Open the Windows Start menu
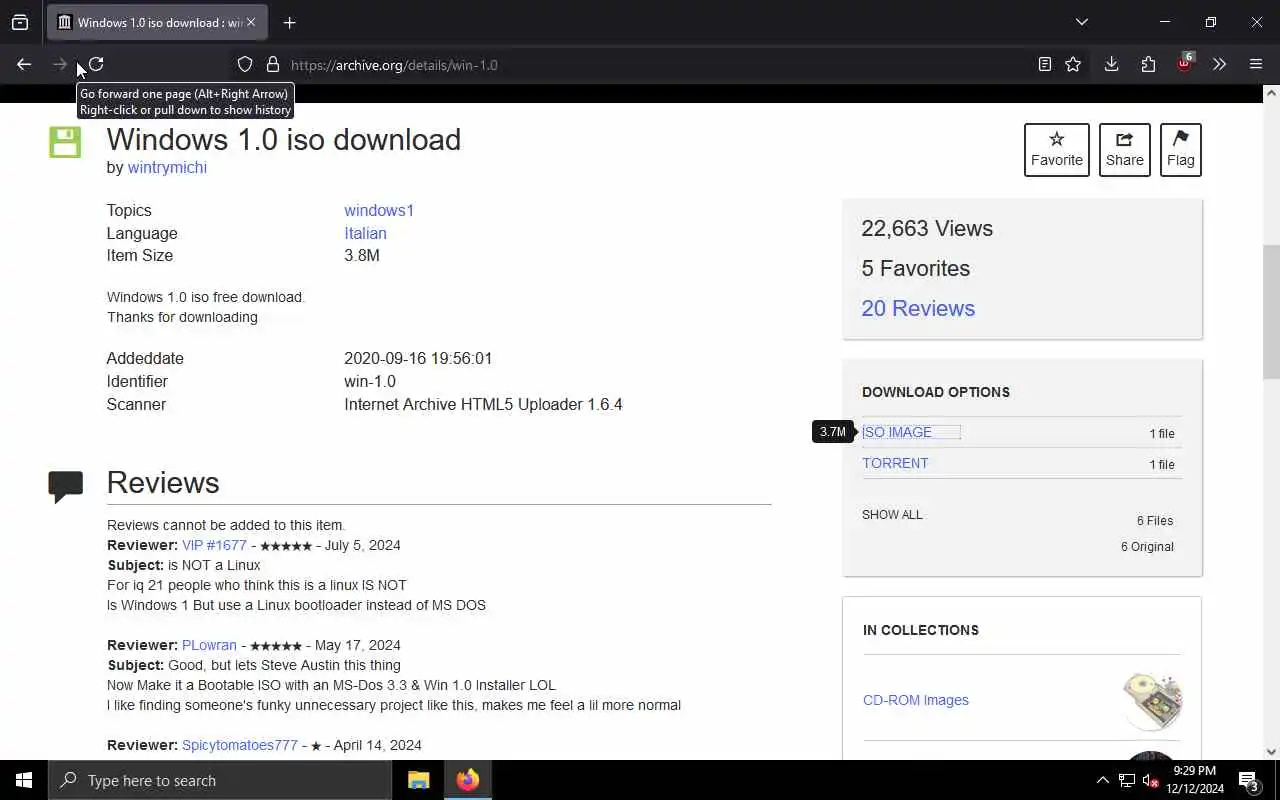 coord(24,780)
